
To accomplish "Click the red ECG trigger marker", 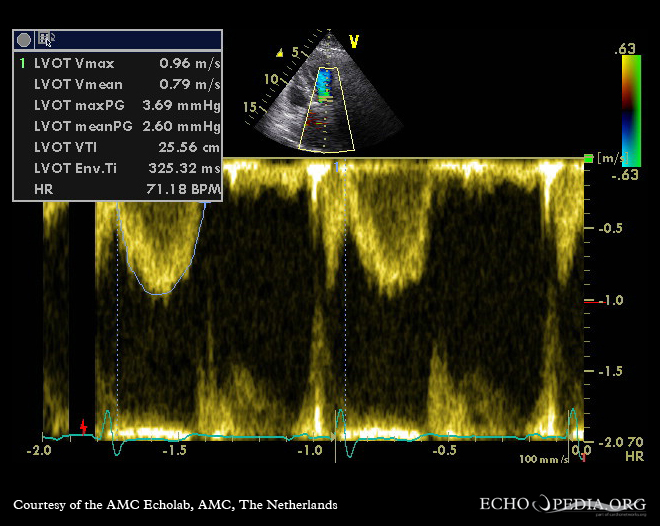I will coord(83,427).
